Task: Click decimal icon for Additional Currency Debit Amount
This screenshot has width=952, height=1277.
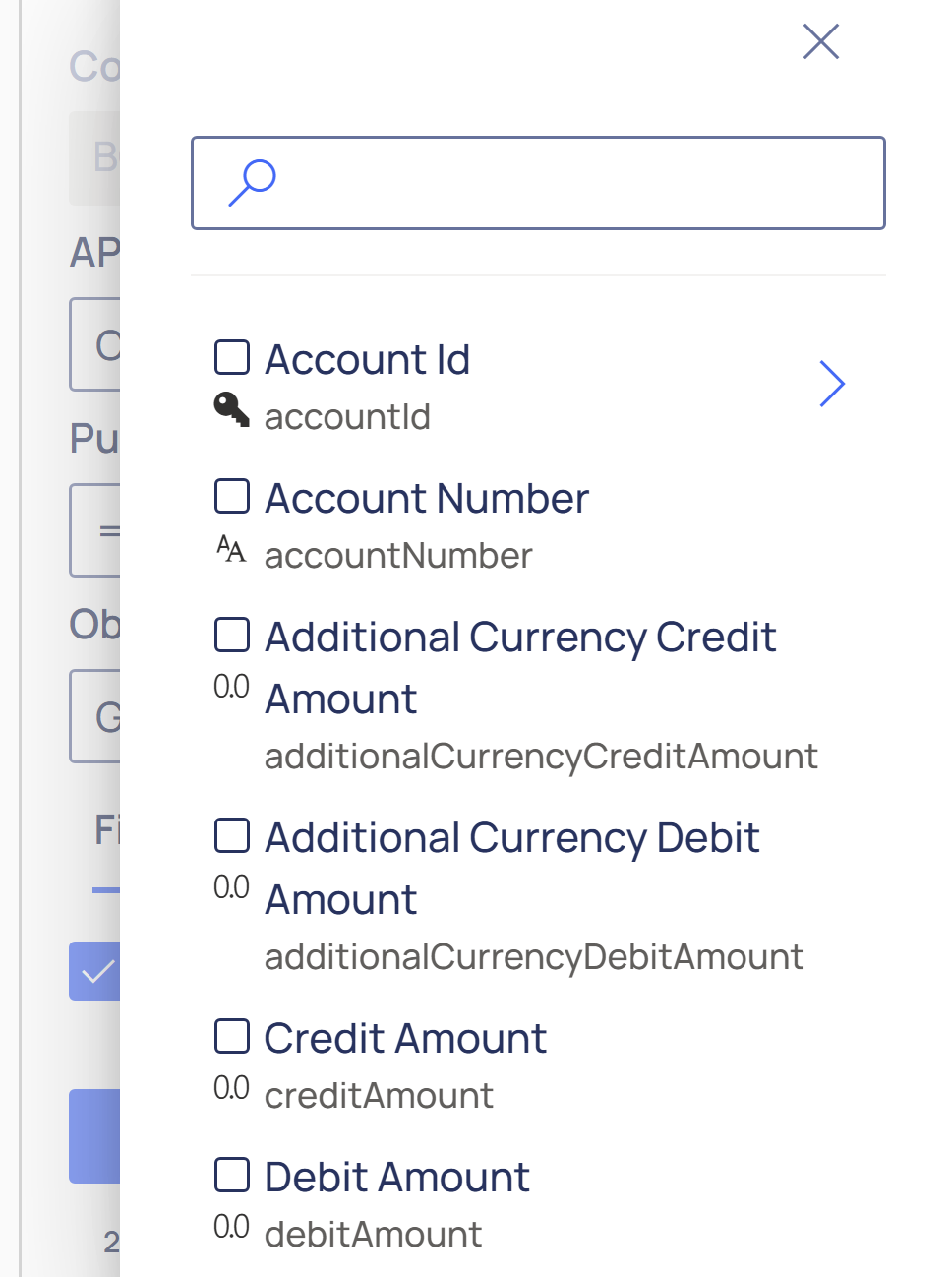Action: (231, 887)
